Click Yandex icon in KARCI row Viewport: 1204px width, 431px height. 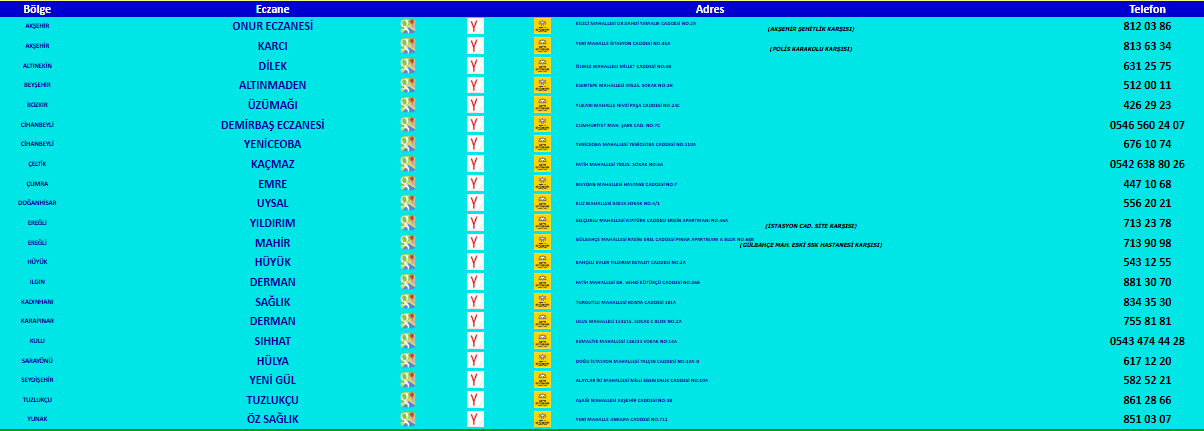(475, 46)
